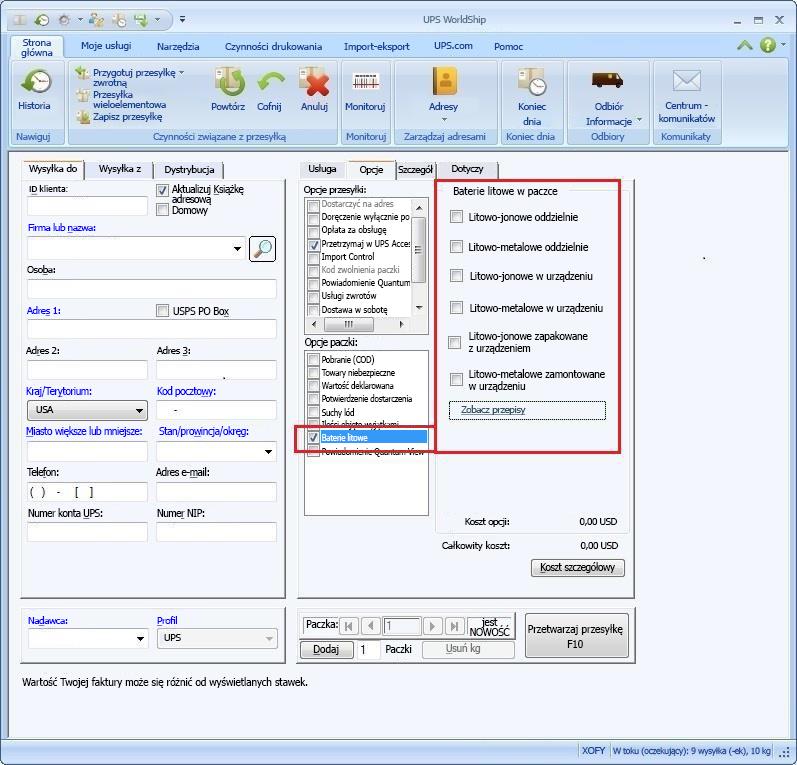This screenshot has height=765, width=797.
Task: Go to previous package arrow
Action: (x=371, y=626)
